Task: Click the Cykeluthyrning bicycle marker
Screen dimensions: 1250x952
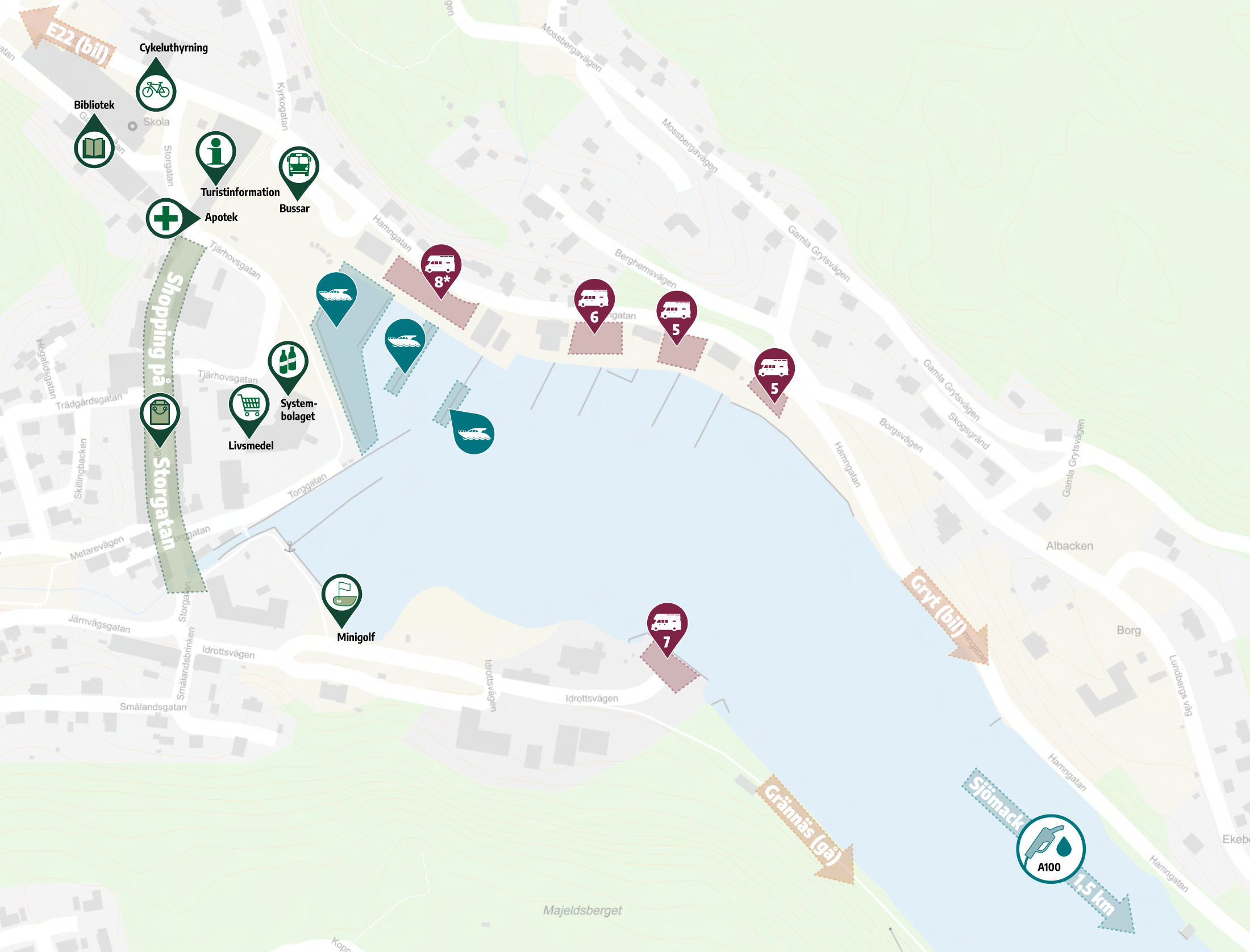Action: point(156,86)
